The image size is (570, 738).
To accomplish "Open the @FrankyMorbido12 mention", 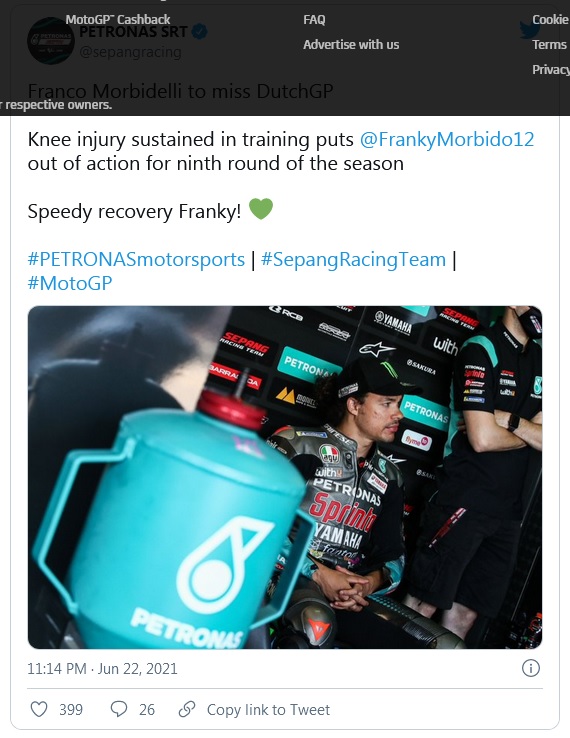I will 447,139.
